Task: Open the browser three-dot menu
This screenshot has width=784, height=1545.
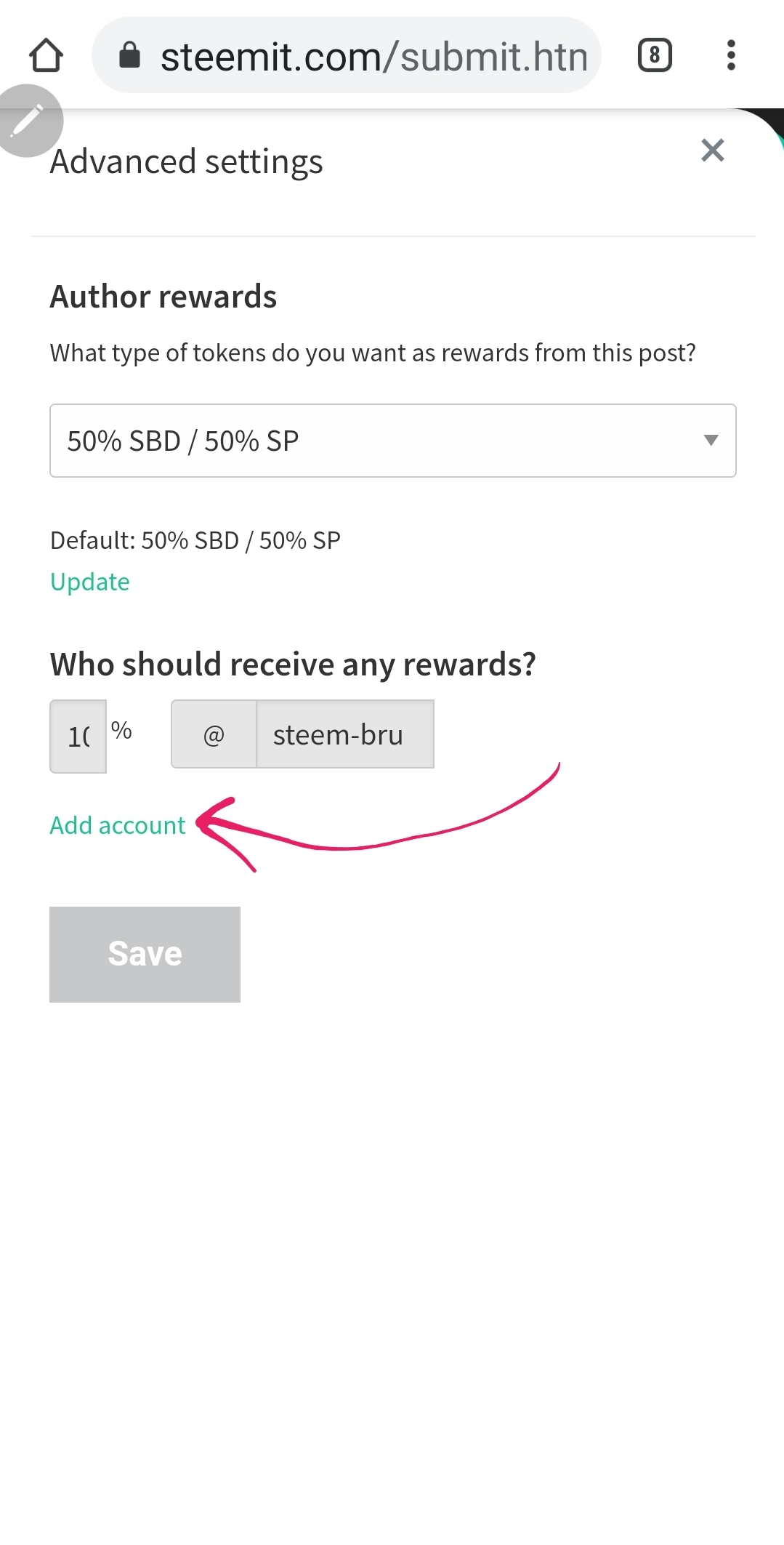Action: [731, 55]
